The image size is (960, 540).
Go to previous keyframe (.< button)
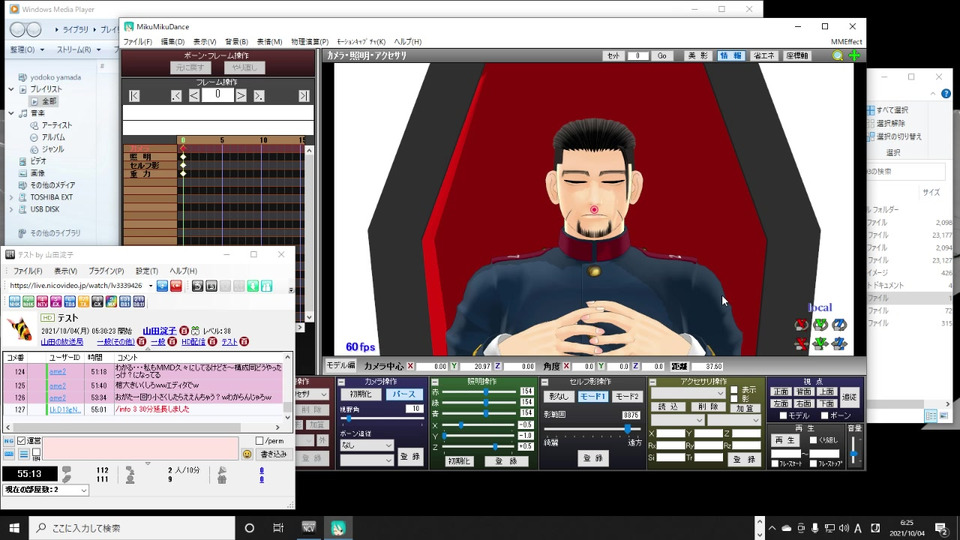(x=176, y=96)
